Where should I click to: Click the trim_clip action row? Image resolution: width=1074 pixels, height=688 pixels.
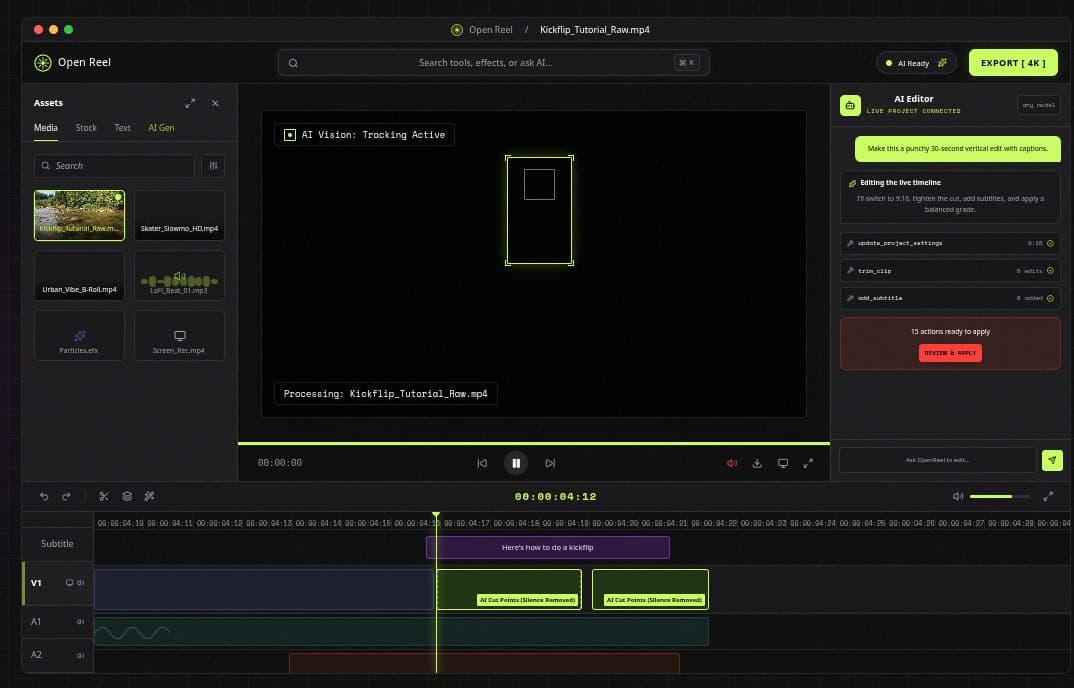coord(950,271)
